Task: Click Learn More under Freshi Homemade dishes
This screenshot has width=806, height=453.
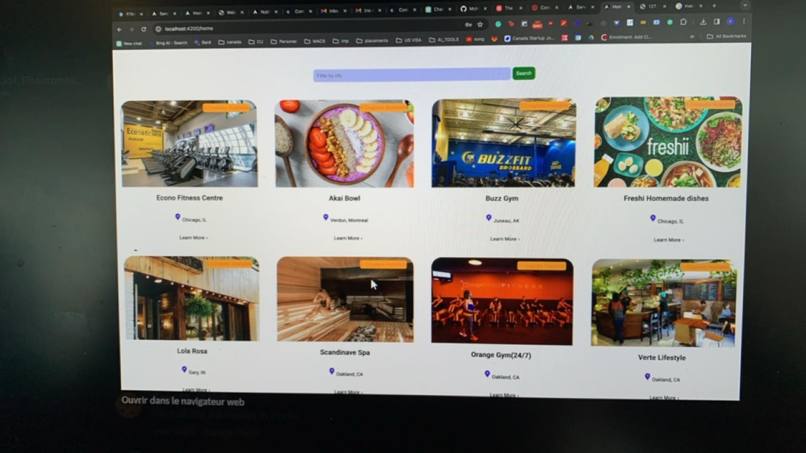Action: pyautogui.click(x=668, y=240)
